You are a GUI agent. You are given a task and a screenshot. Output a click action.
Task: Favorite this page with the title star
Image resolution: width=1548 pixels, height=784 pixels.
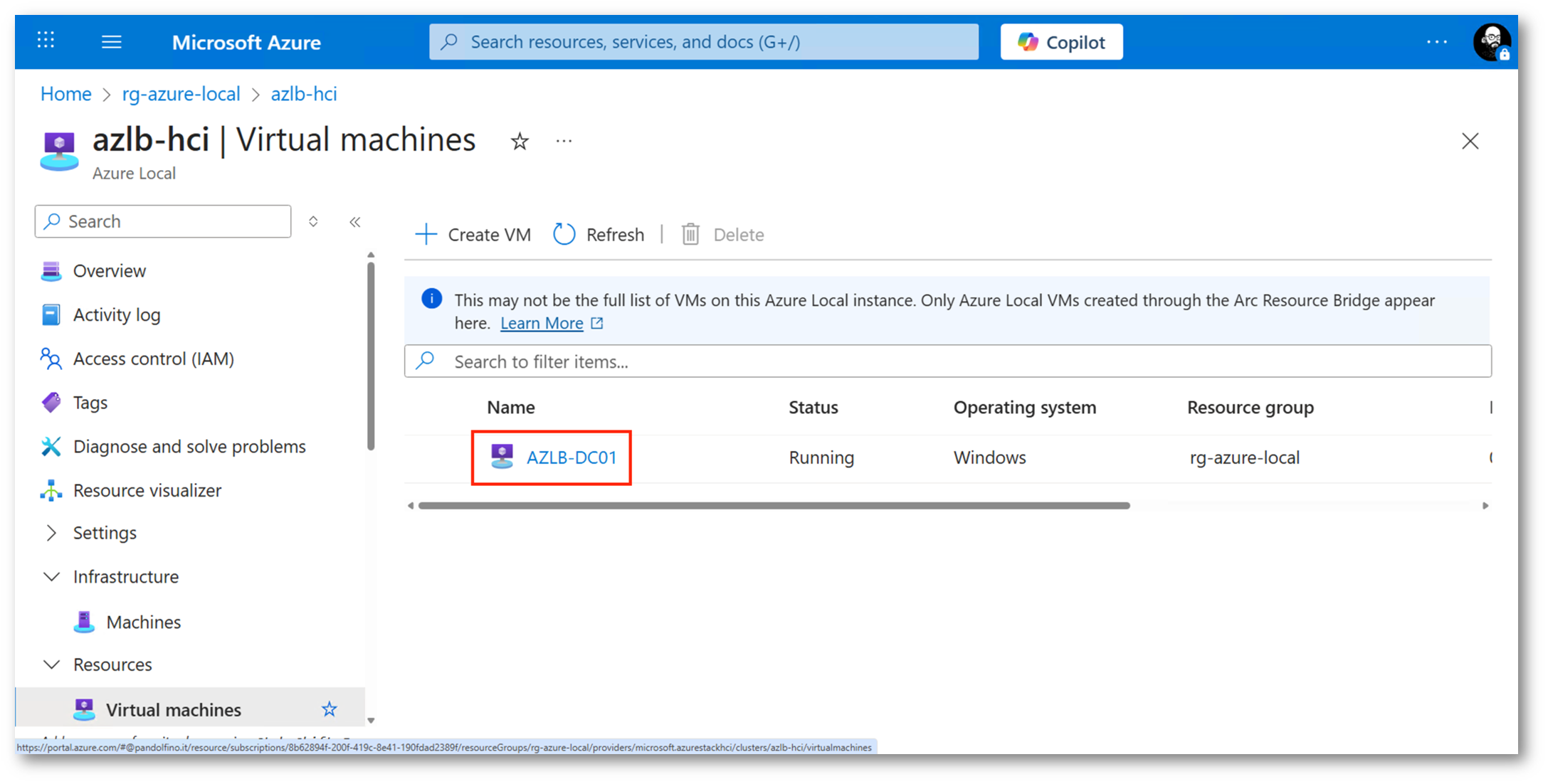520,142
